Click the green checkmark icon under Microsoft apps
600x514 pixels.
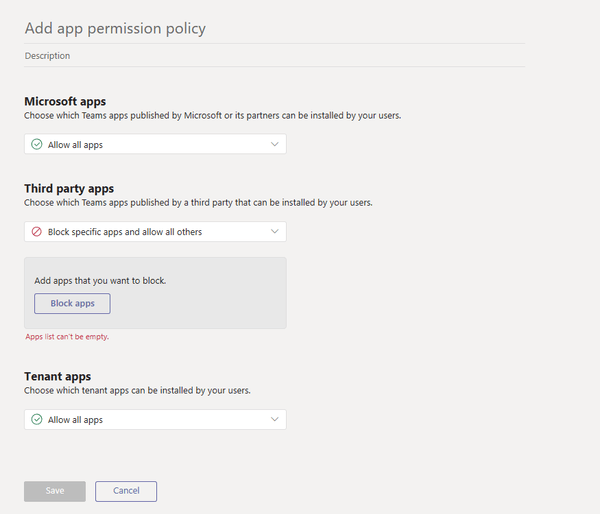click(37, 145)
